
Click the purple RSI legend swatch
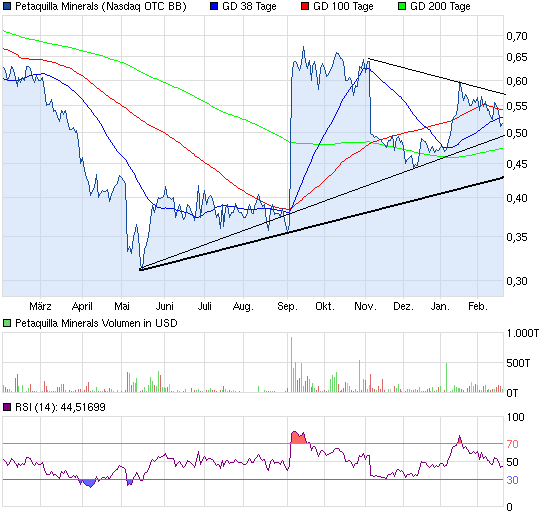click(x=7, y=407)
